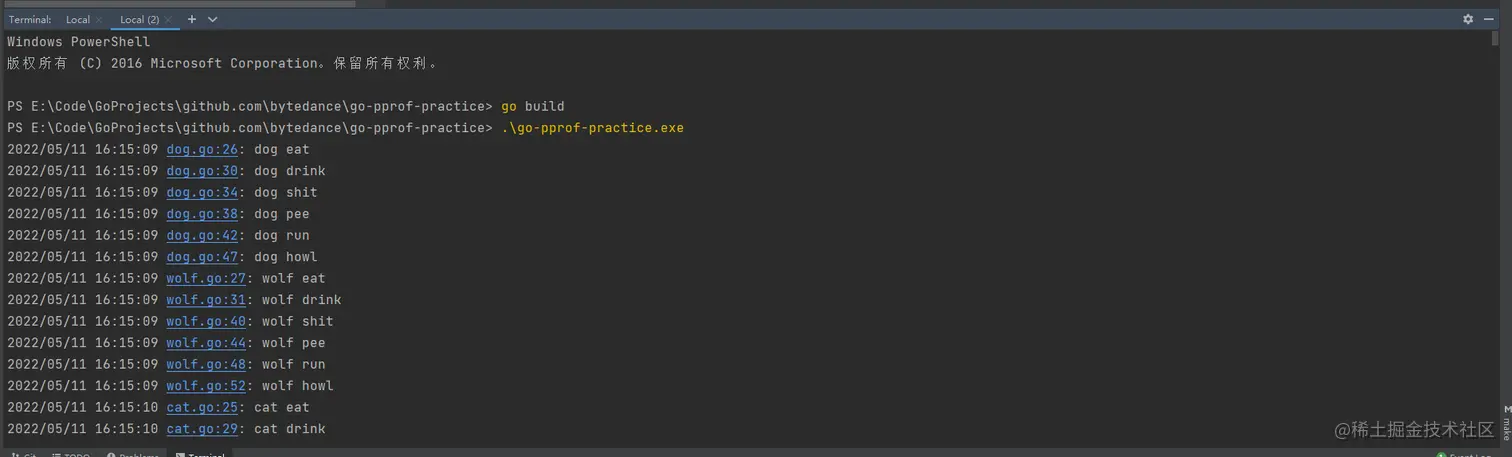The height and width of the screenshot is (457, 1512).
Task: Add a new terminal session tab
Action: [x=192, y=19]
